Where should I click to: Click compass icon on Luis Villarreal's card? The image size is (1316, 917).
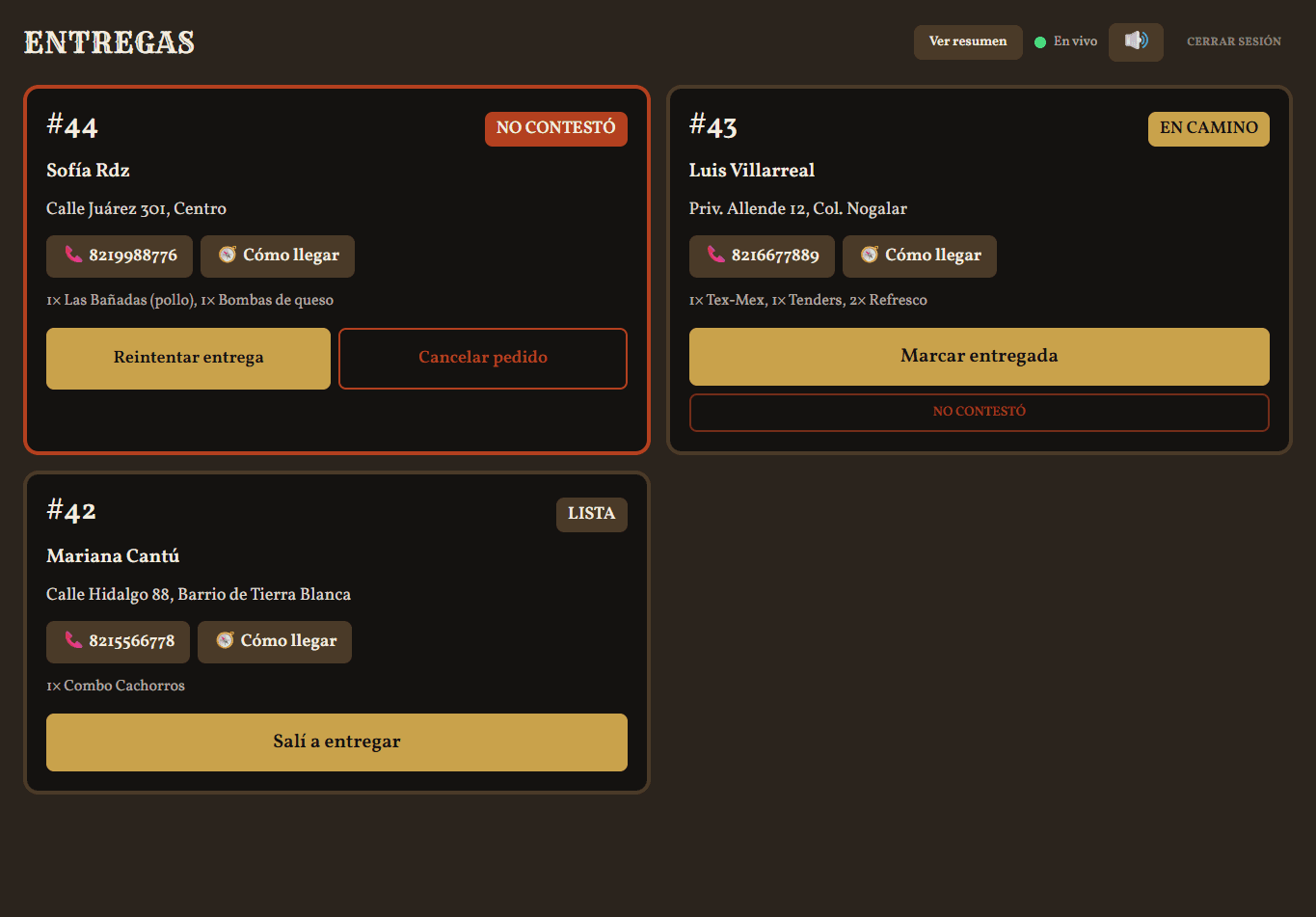(x=870, y=255)
